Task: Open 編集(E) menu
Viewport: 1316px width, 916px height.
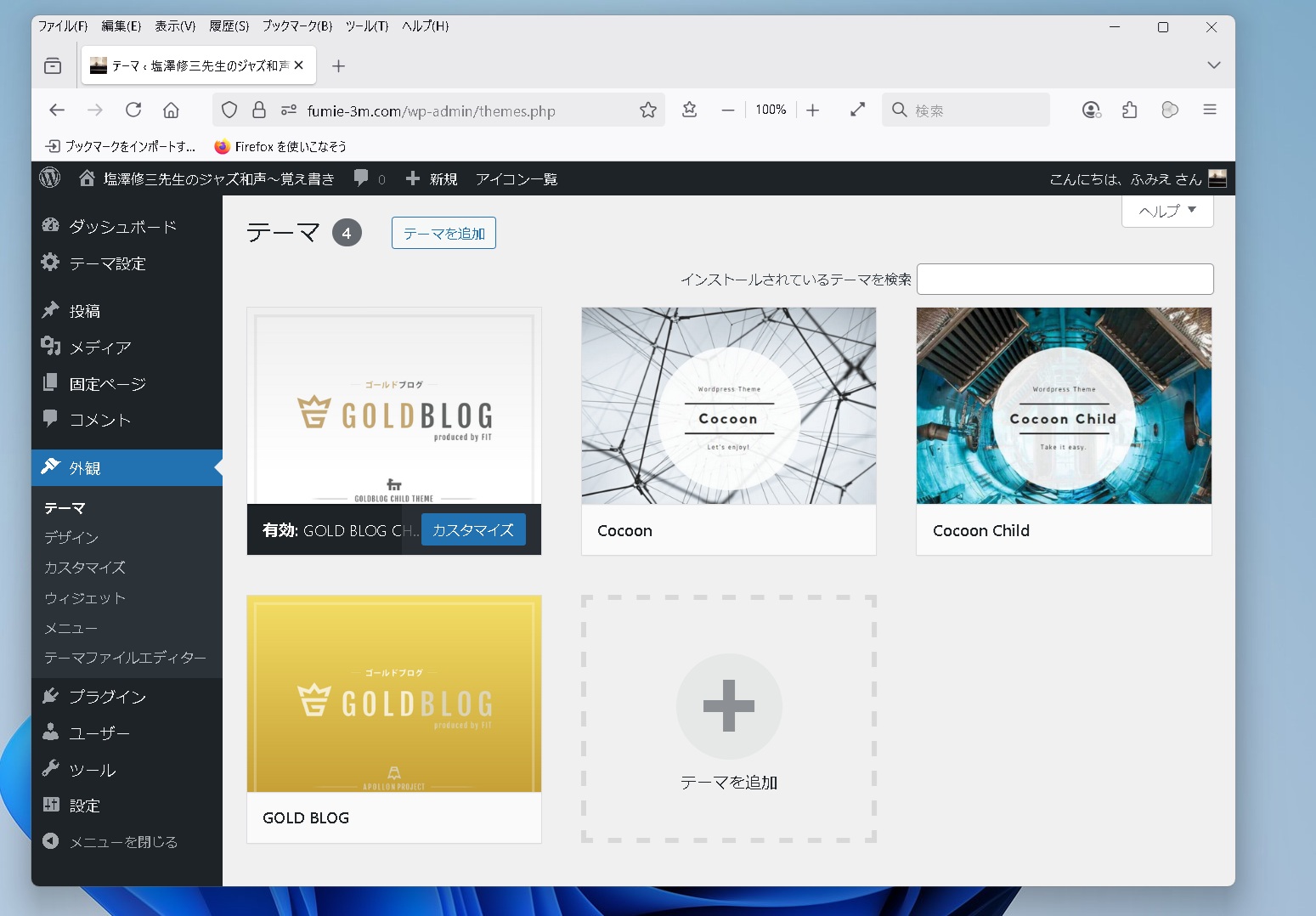Action: [x=121, y=26]
